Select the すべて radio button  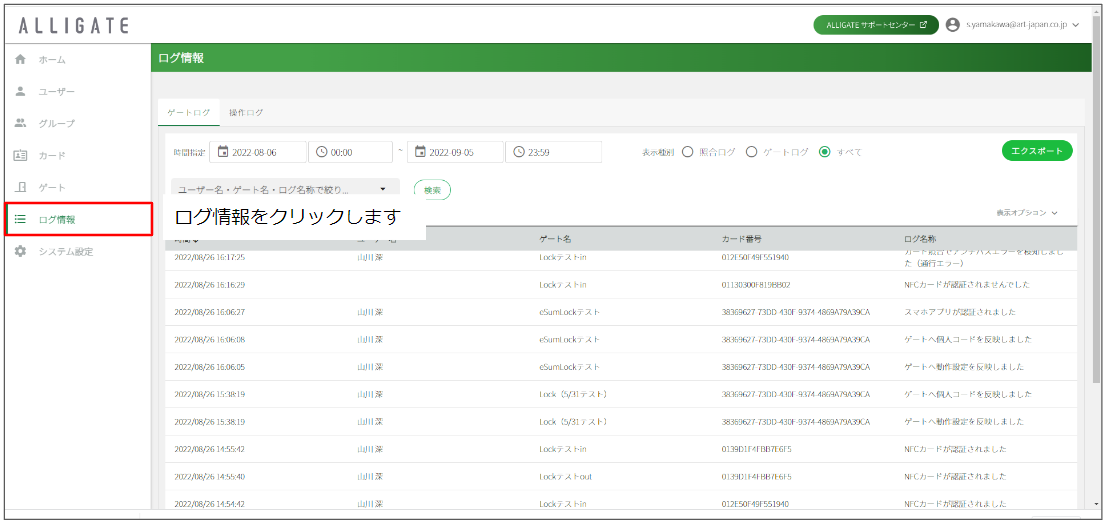point(824,152)
